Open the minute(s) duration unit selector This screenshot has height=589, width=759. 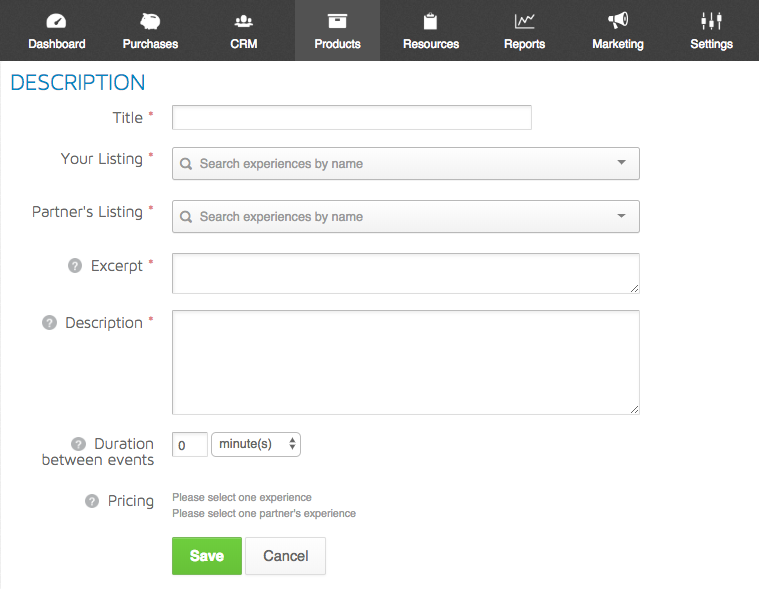tap(256, 444)
